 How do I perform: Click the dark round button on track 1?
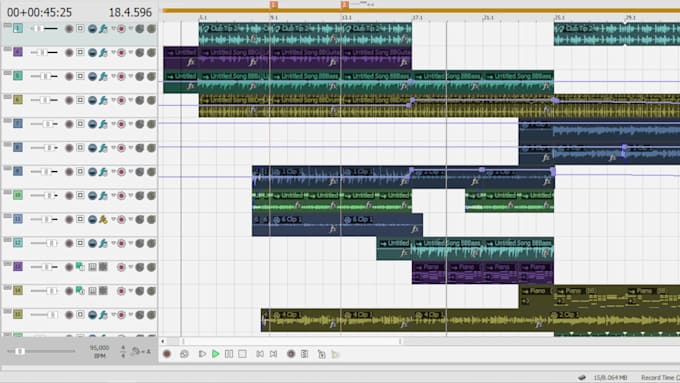click(x=69, y=29)
